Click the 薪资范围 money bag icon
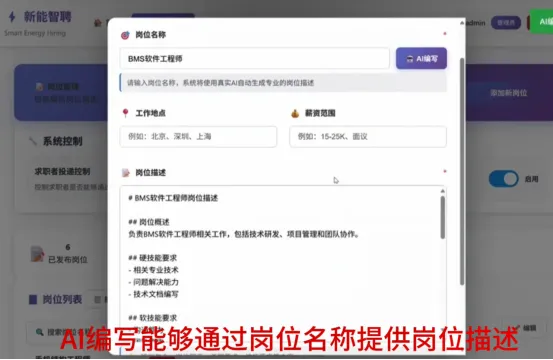553x360 pixels. (295, 113)
